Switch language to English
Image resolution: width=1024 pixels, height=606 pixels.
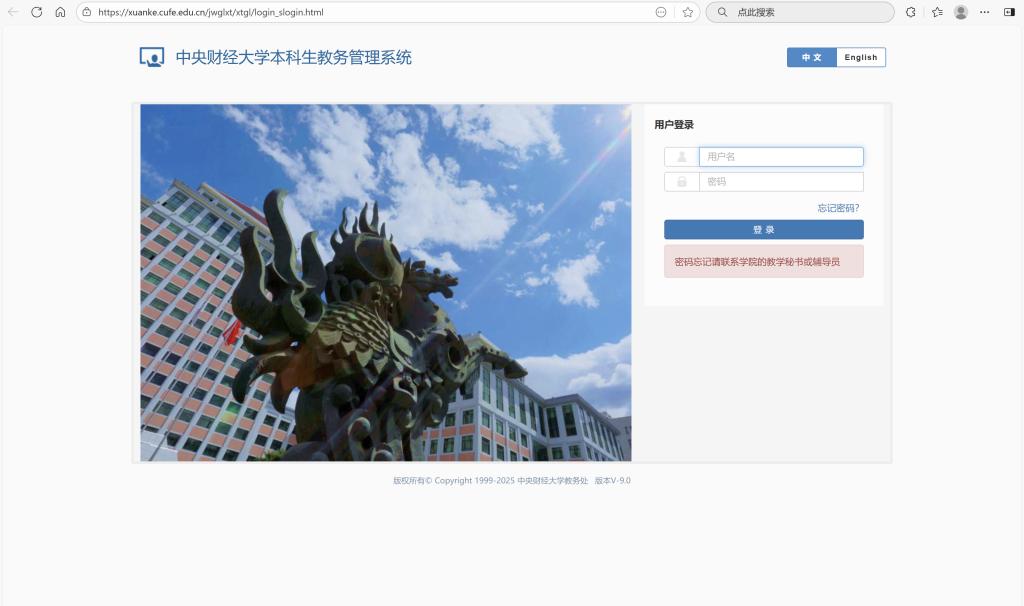click(860, 57)
